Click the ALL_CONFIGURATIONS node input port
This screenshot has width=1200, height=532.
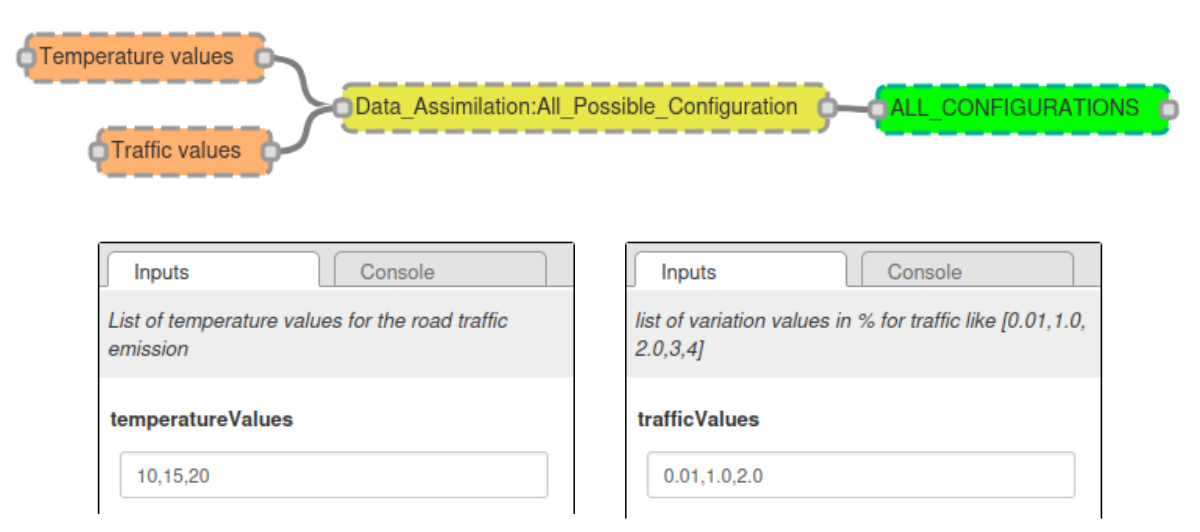pos(879,108)
